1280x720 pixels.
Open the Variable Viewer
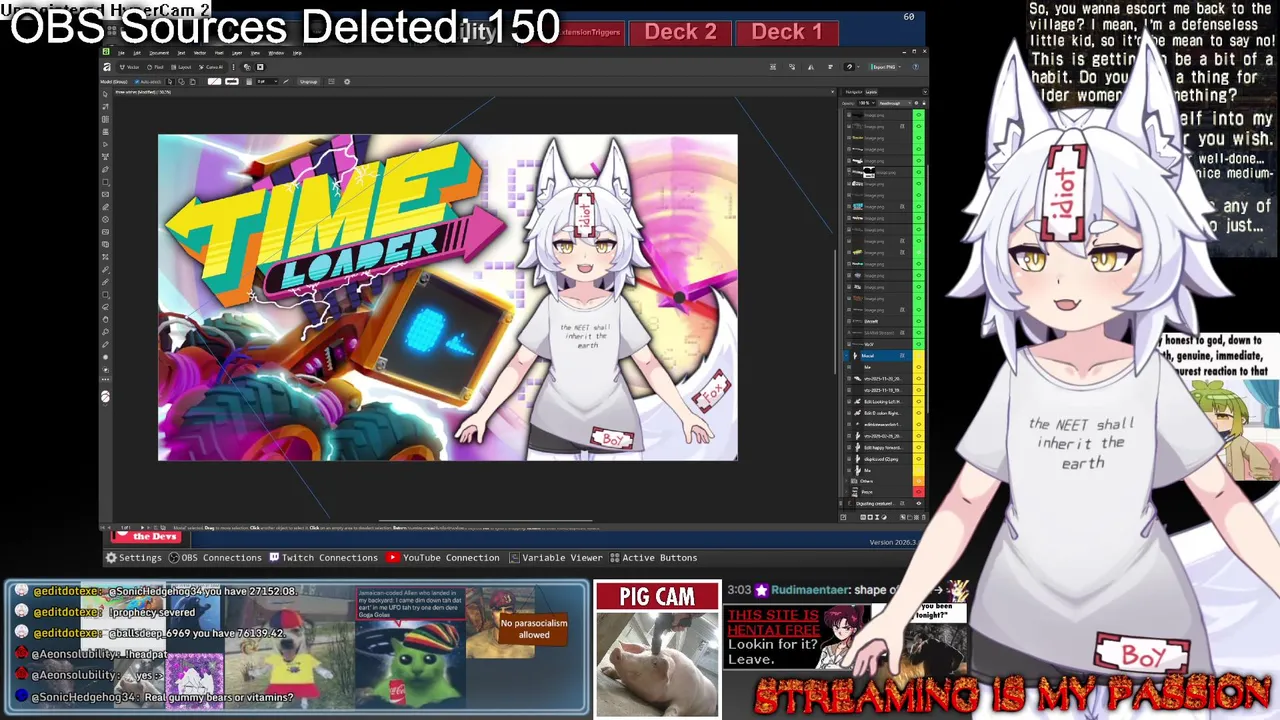click(x=556, y=558)
